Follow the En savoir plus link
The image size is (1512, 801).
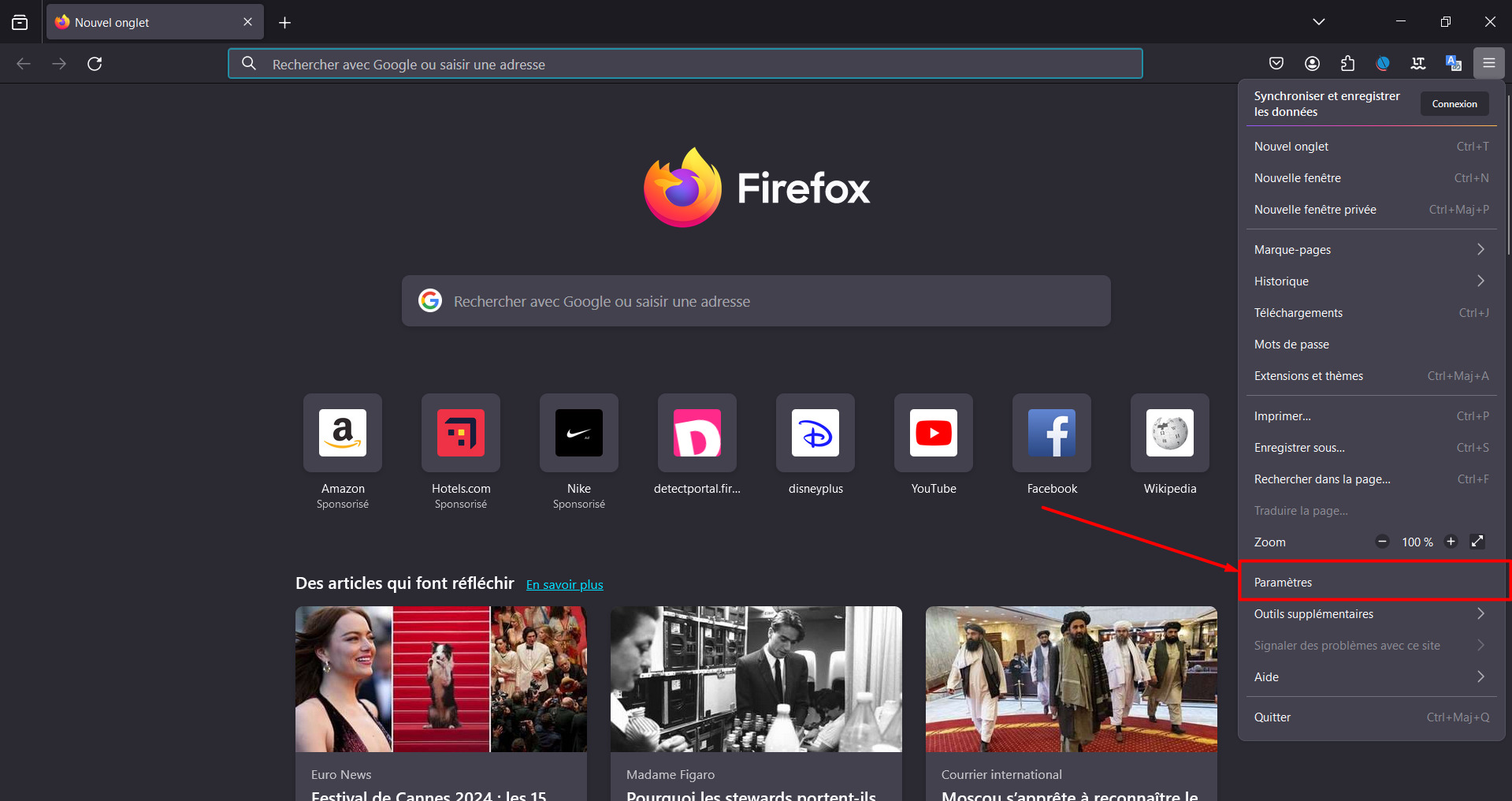[564, 585]
